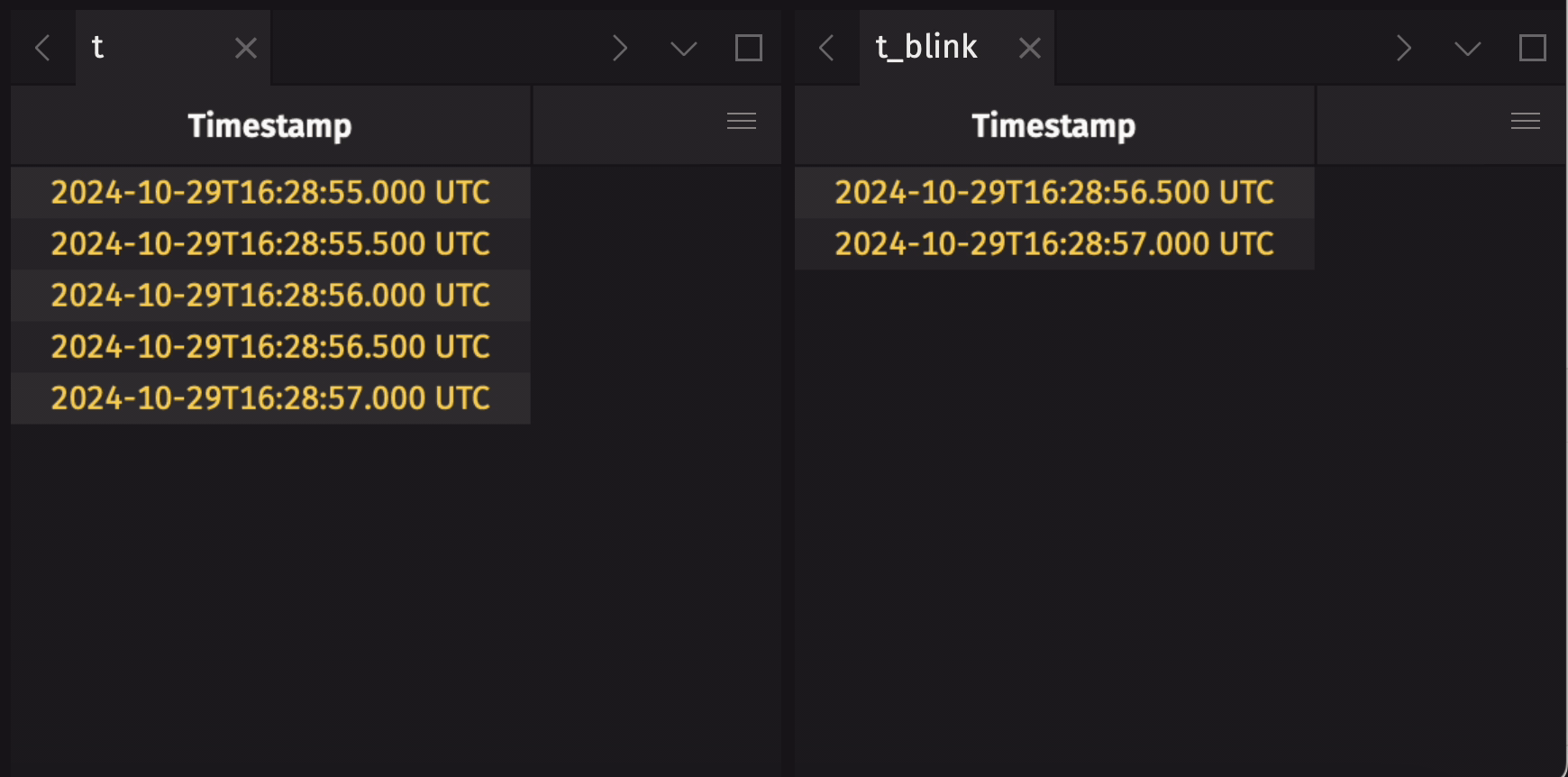Click the left navigation arrow on t_blink panel

(x=825, y=48)
